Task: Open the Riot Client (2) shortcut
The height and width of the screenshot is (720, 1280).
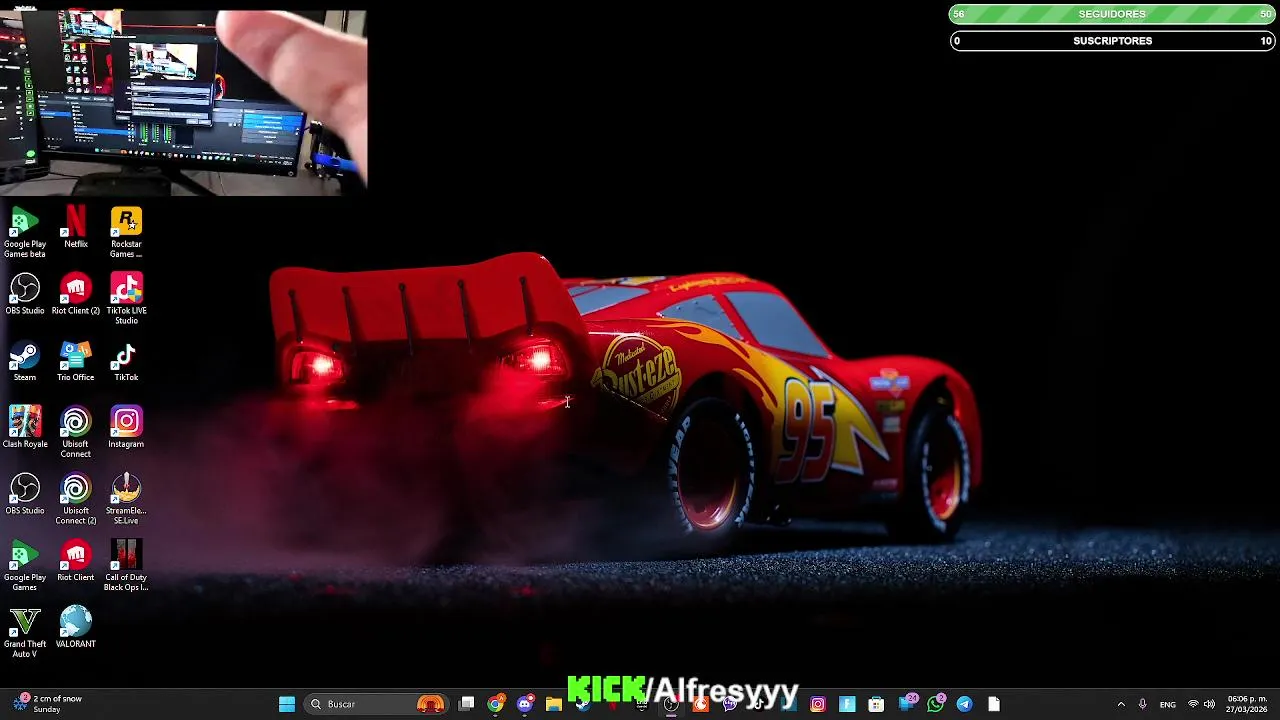Action: click(x=76, y=294)
